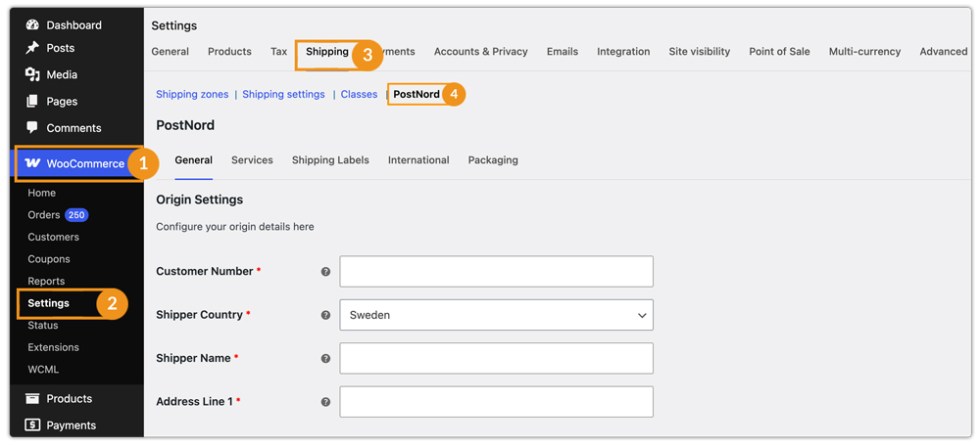Viewport: 980px width, 445px height.
Task: Click the Orders 250 count badge
Action: click(76, 215)
